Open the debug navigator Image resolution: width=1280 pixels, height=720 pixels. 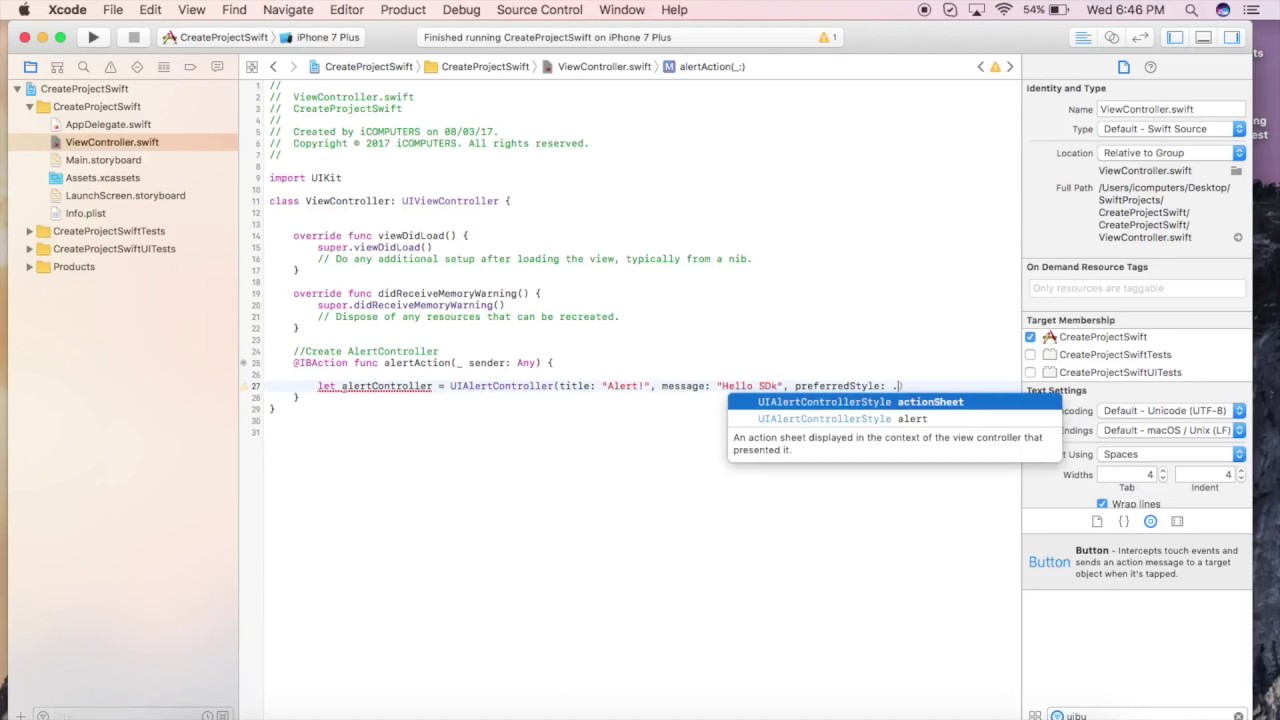click(163, 67)
